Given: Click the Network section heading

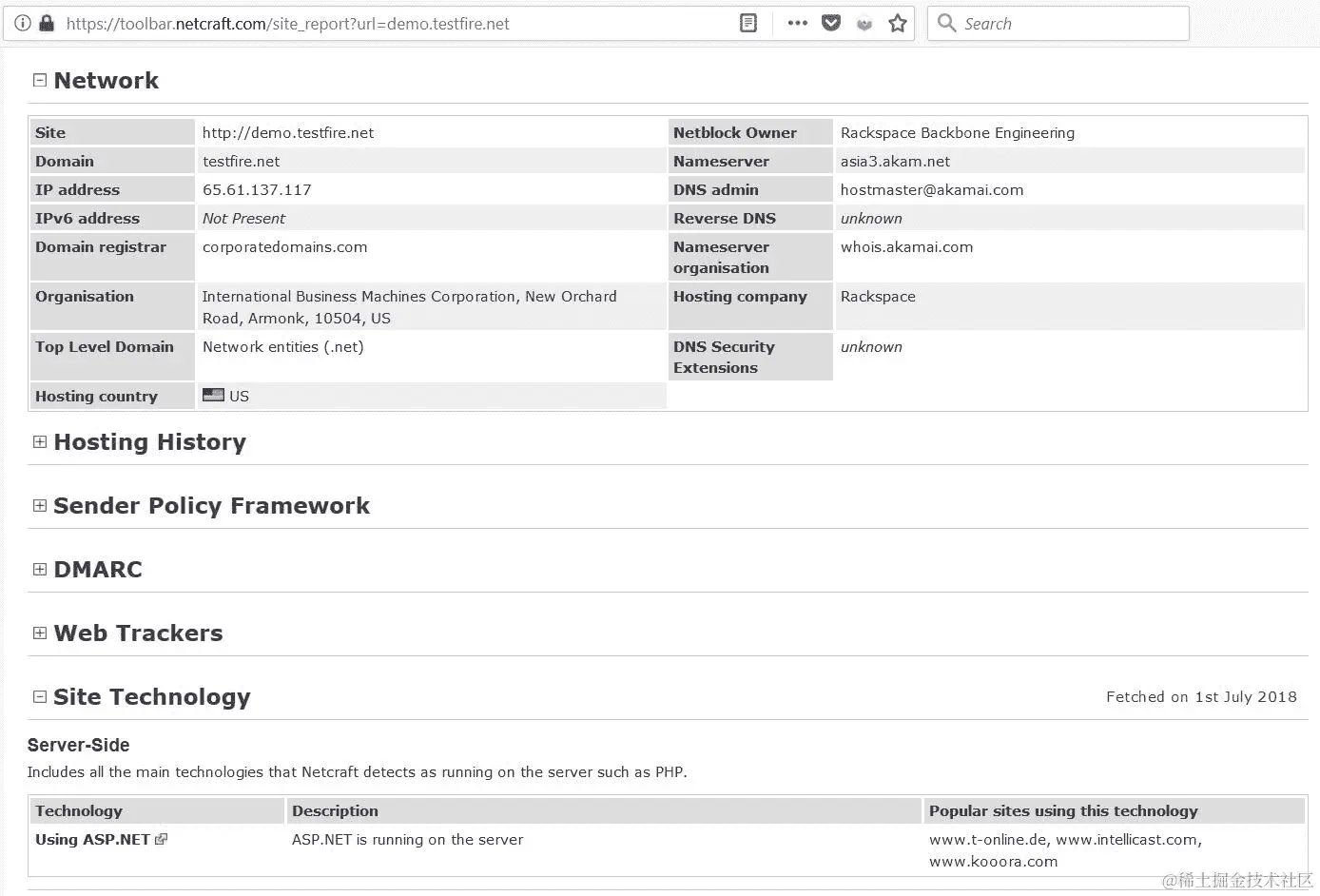Looking at the screenshot, I should click(x=106, y=80).
